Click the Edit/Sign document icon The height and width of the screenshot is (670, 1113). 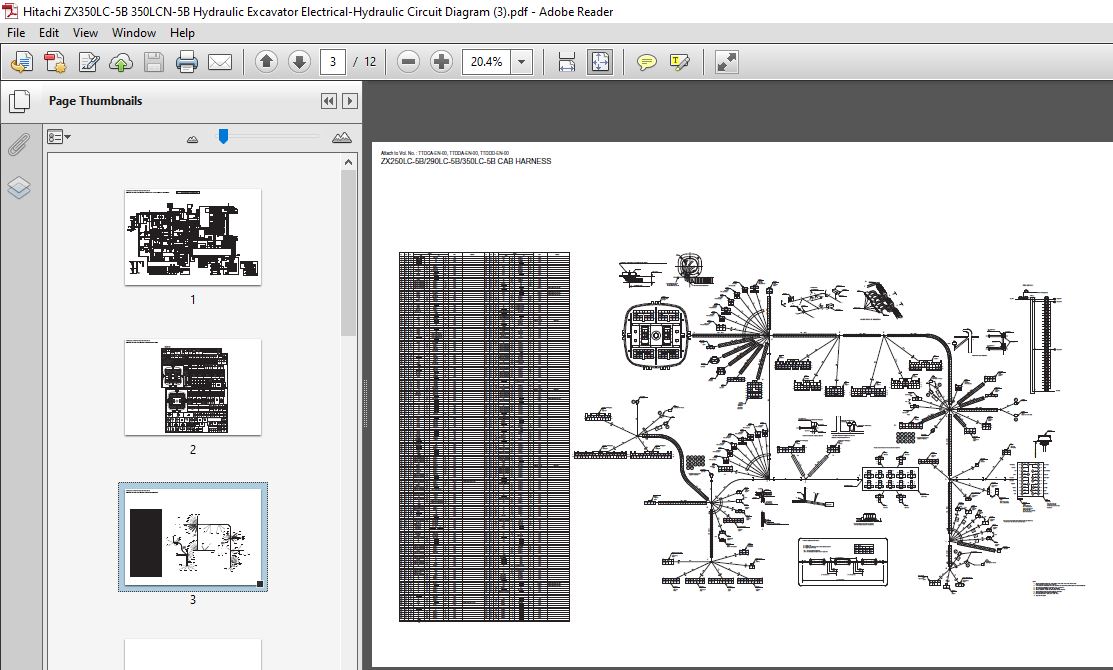pos(88,62)
